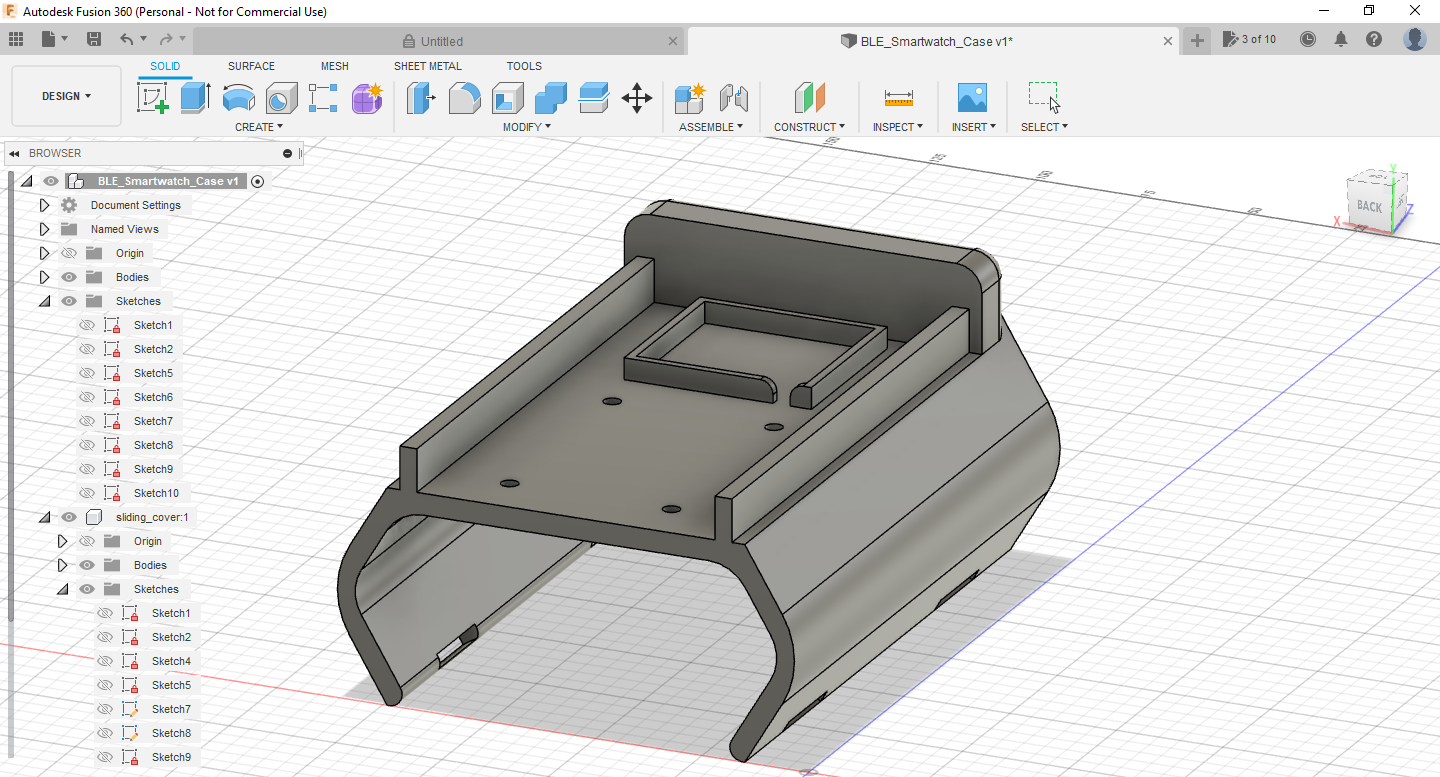
Task: Toggle visibility of top-level Sketch1
Action: (x=87, y=325)
